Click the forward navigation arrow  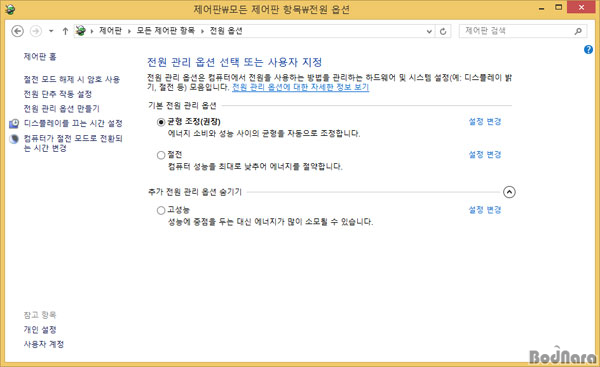36,31
